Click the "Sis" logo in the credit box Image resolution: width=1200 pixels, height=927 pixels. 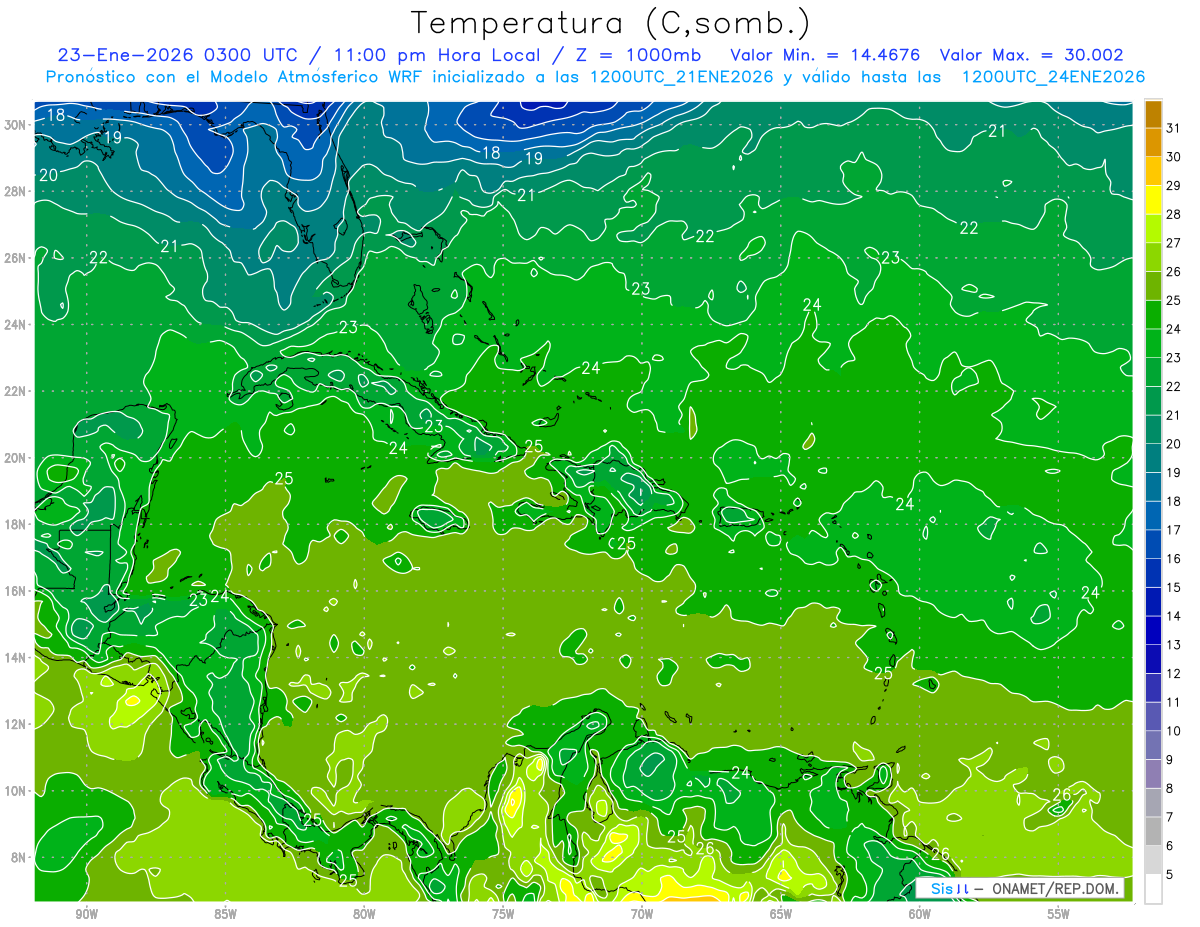pos(942,888)
